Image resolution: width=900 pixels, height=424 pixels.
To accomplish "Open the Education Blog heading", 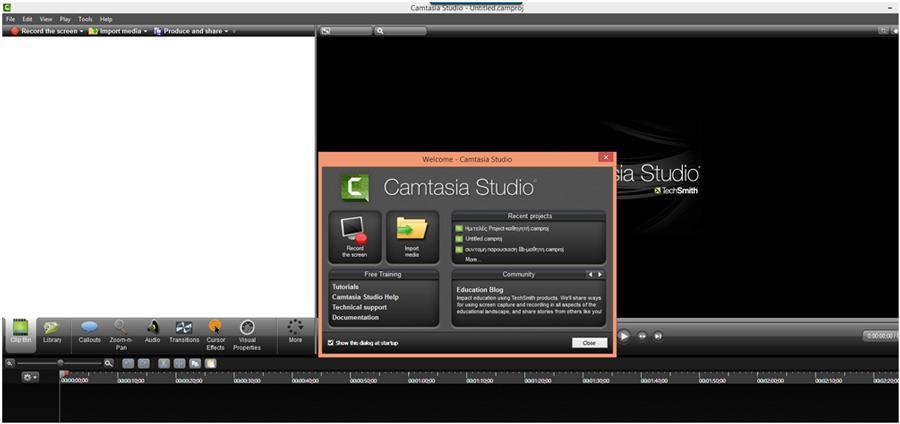I will pyautogui.click(x=480, y=290).
